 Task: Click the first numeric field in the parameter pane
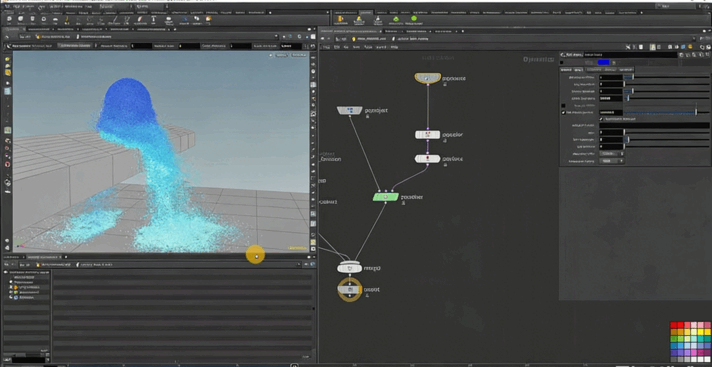[611, 78]
